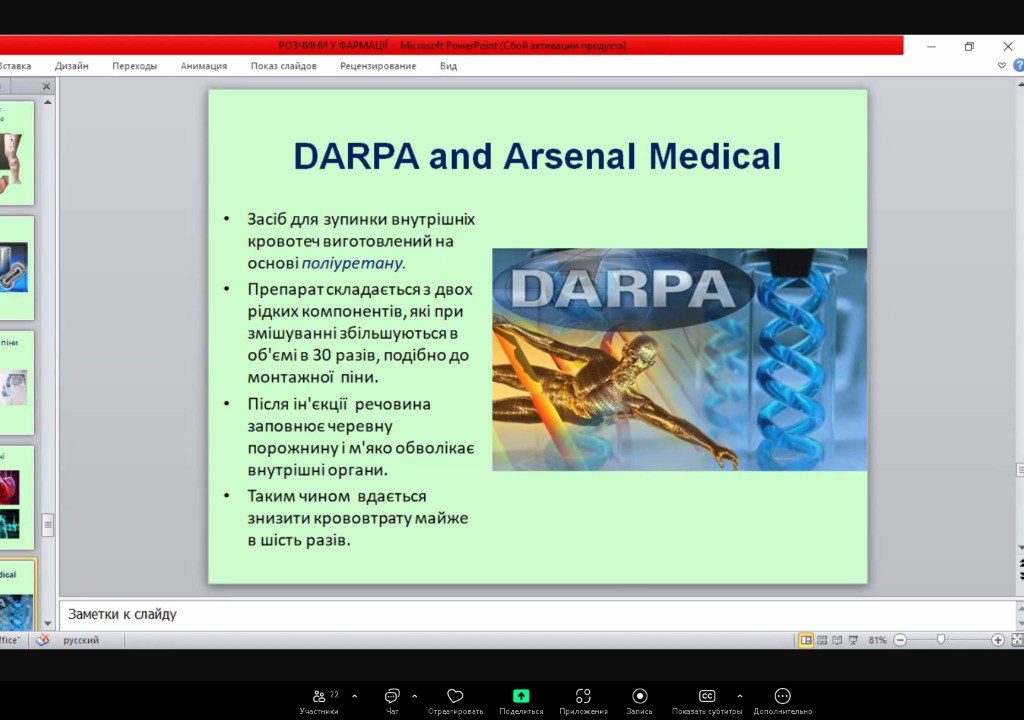Open the Zoom apps panel
This screenshot has width=1024, height=720.
pos(583,701)
